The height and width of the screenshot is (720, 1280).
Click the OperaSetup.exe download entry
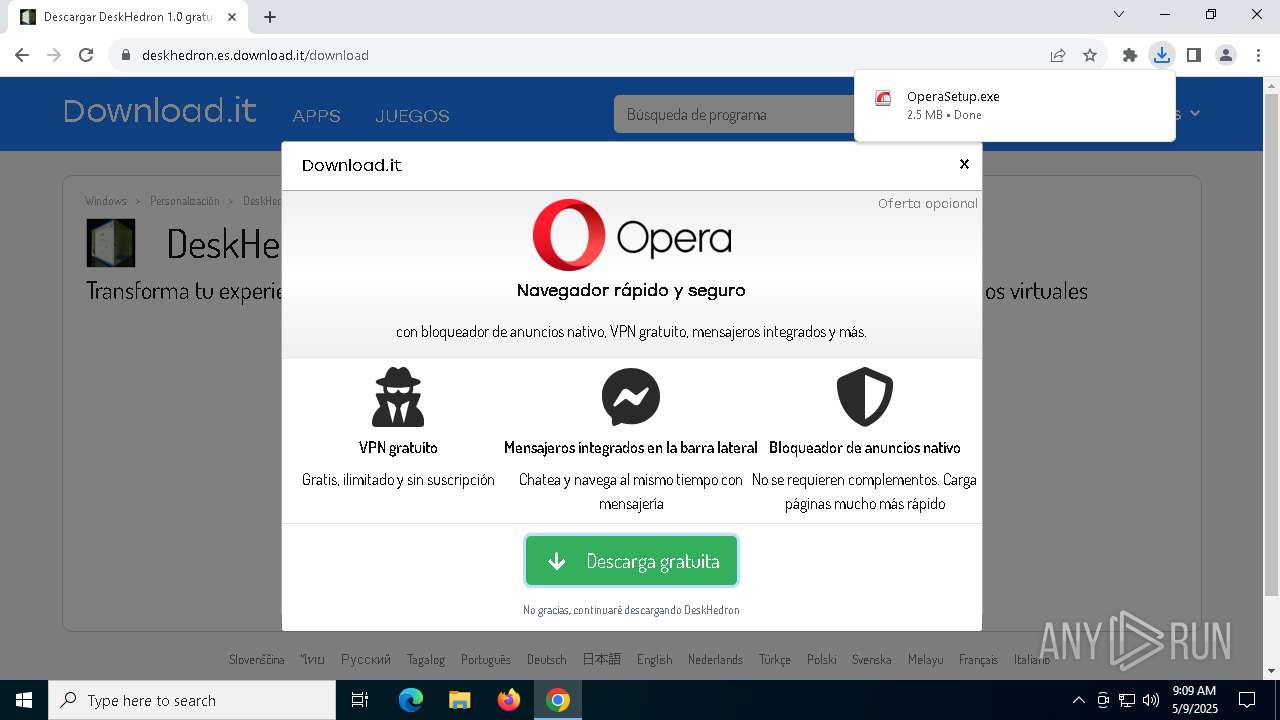pos(1015,105)
